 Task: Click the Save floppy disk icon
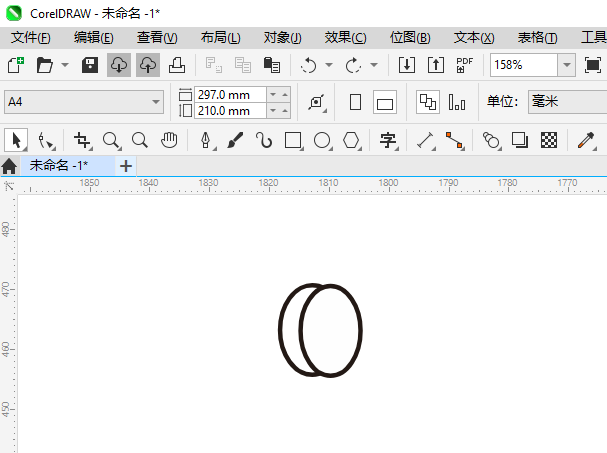(x=90, y=65)
